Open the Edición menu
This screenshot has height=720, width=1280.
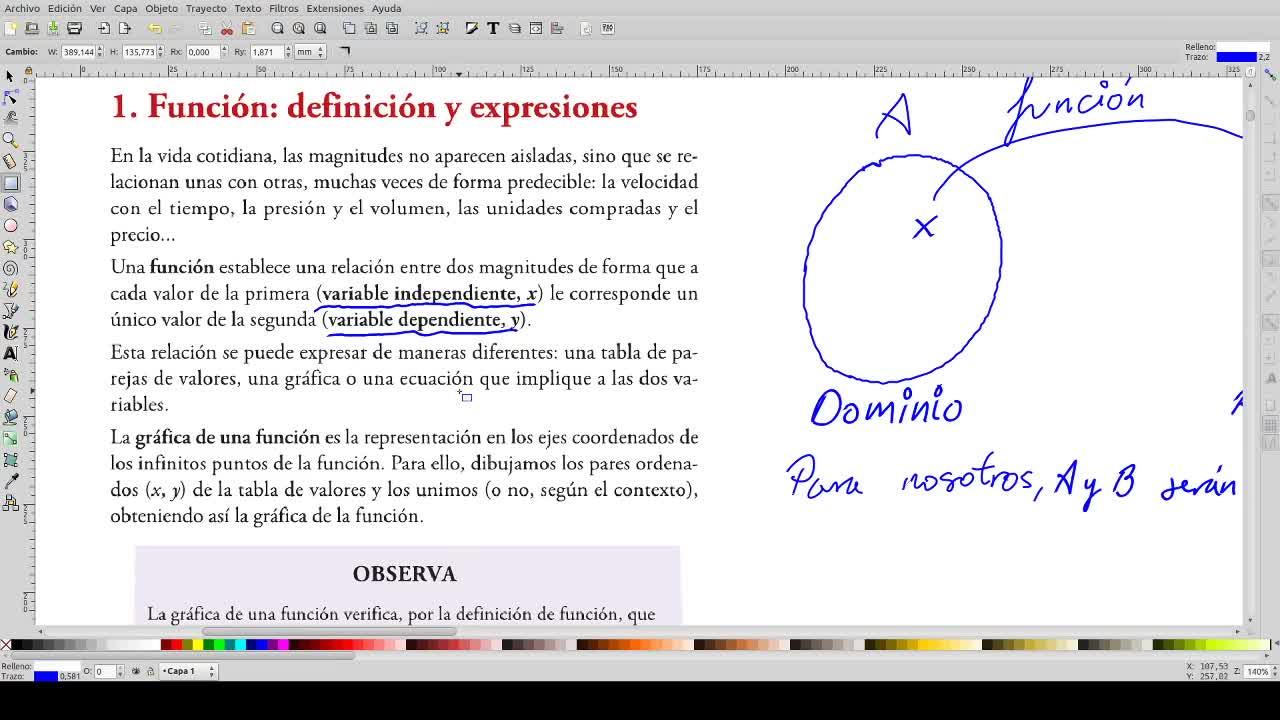pos(65,8)
